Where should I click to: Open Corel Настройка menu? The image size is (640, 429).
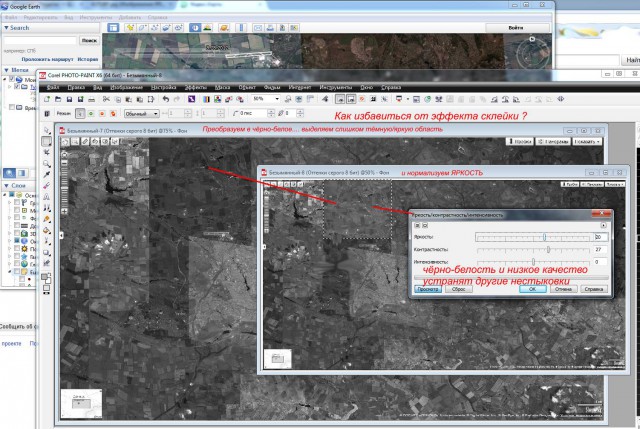(x=163, y=87)
